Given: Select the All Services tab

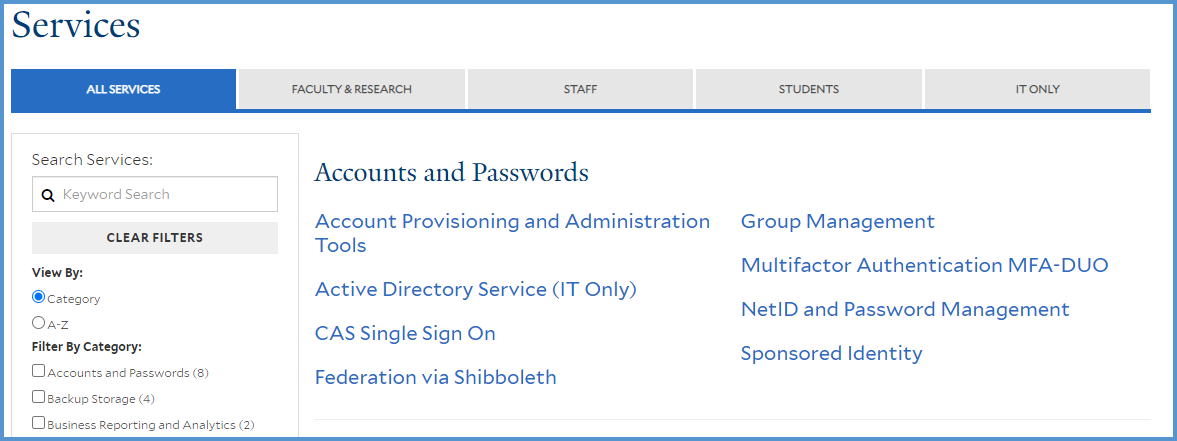Looking at the screenshot, I should [123, 89].
